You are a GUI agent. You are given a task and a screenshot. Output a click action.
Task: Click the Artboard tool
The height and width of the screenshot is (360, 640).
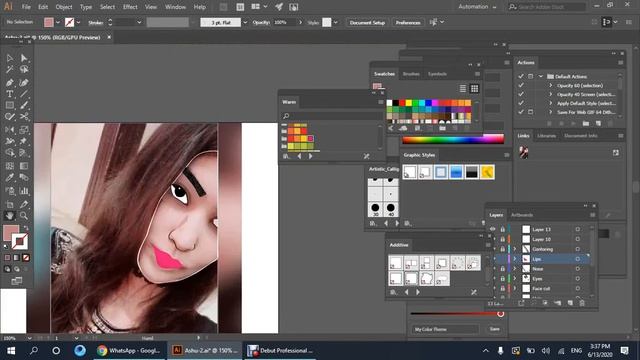9,204
